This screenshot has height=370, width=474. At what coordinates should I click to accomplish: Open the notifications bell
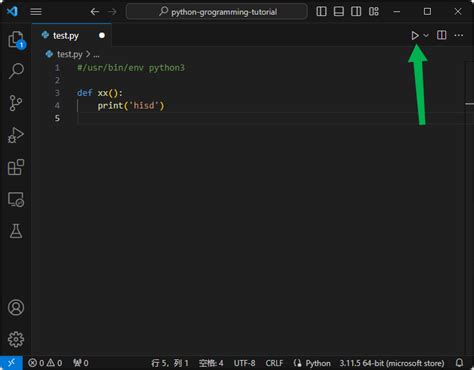459,363
